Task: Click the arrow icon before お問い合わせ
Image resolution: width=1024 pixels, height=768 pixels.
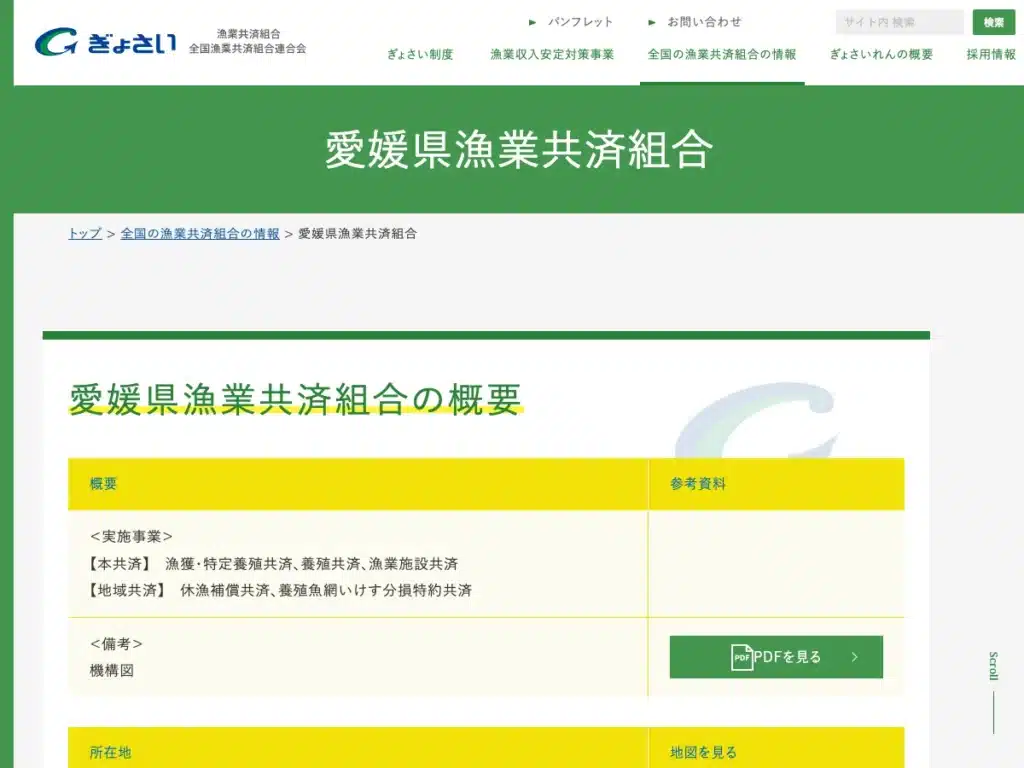Action: (651, 22)
